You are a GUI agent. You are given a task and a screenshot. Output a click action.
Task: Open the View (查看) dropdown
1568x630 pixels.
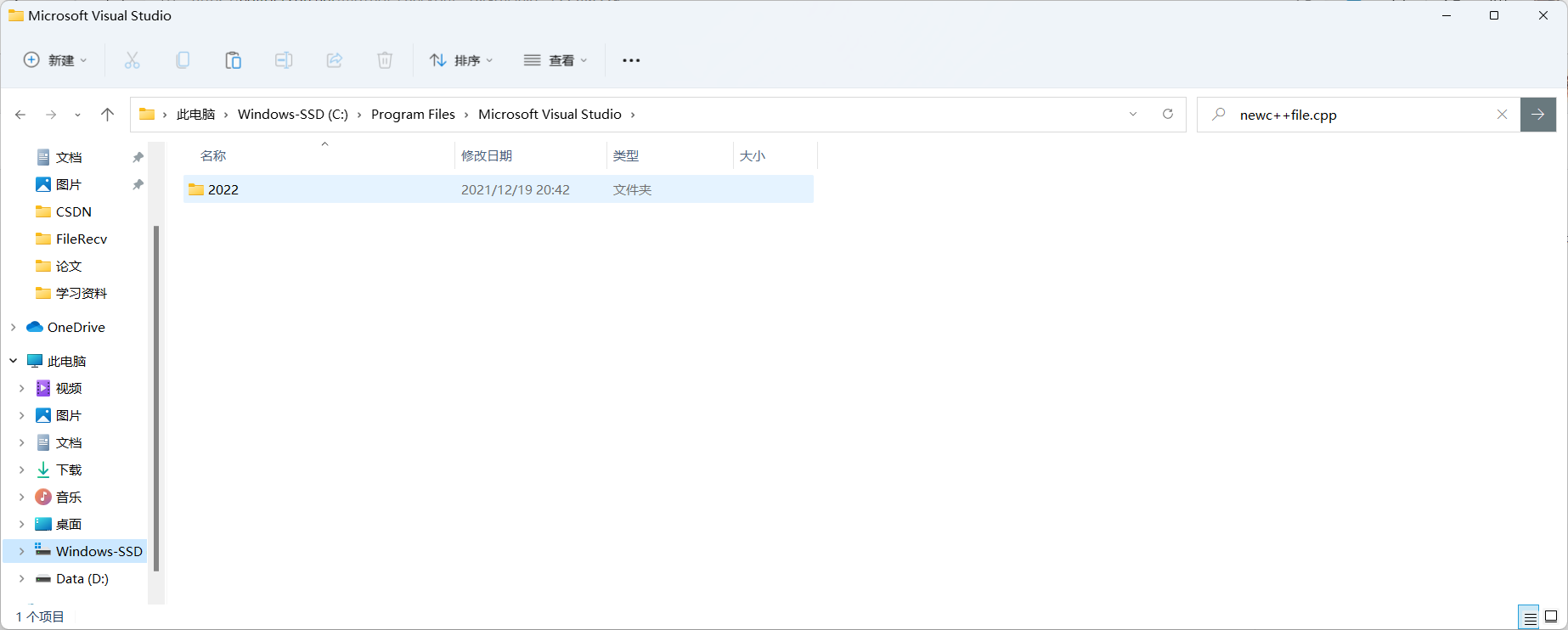[556, 60]
